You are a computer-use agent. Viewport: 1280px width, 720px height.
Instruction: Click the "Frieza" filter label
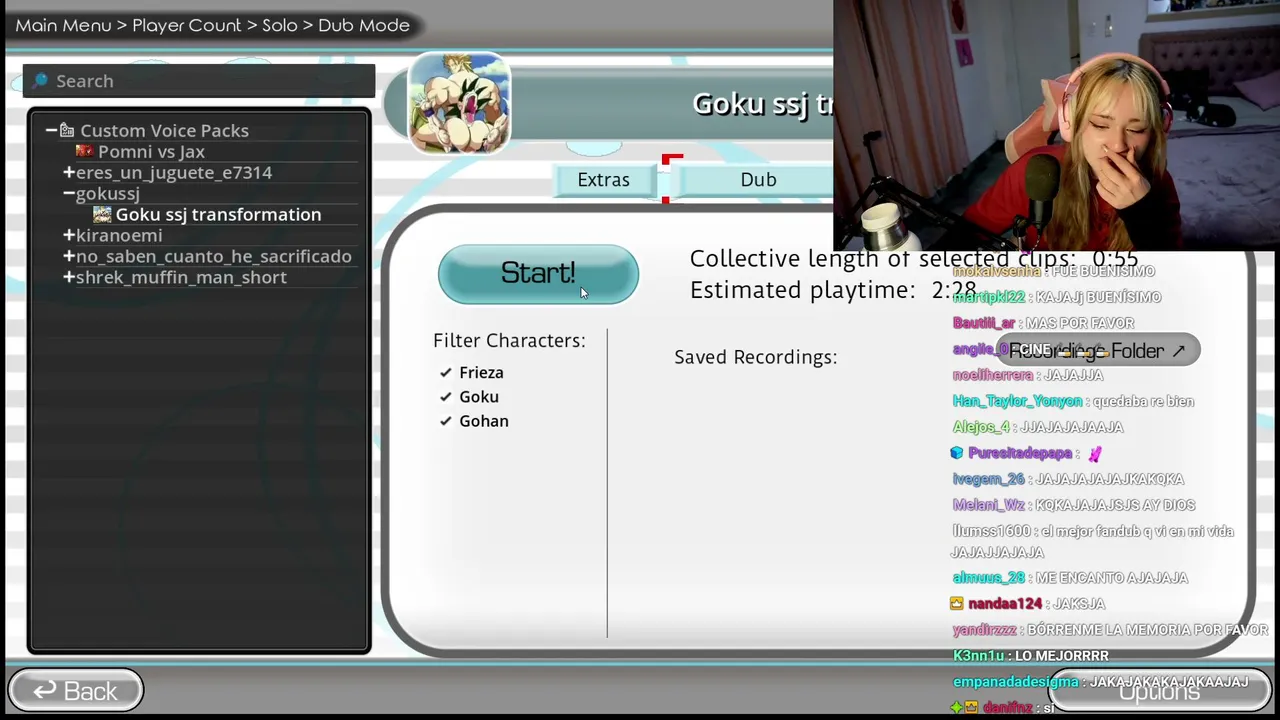[x=481, y=372]
